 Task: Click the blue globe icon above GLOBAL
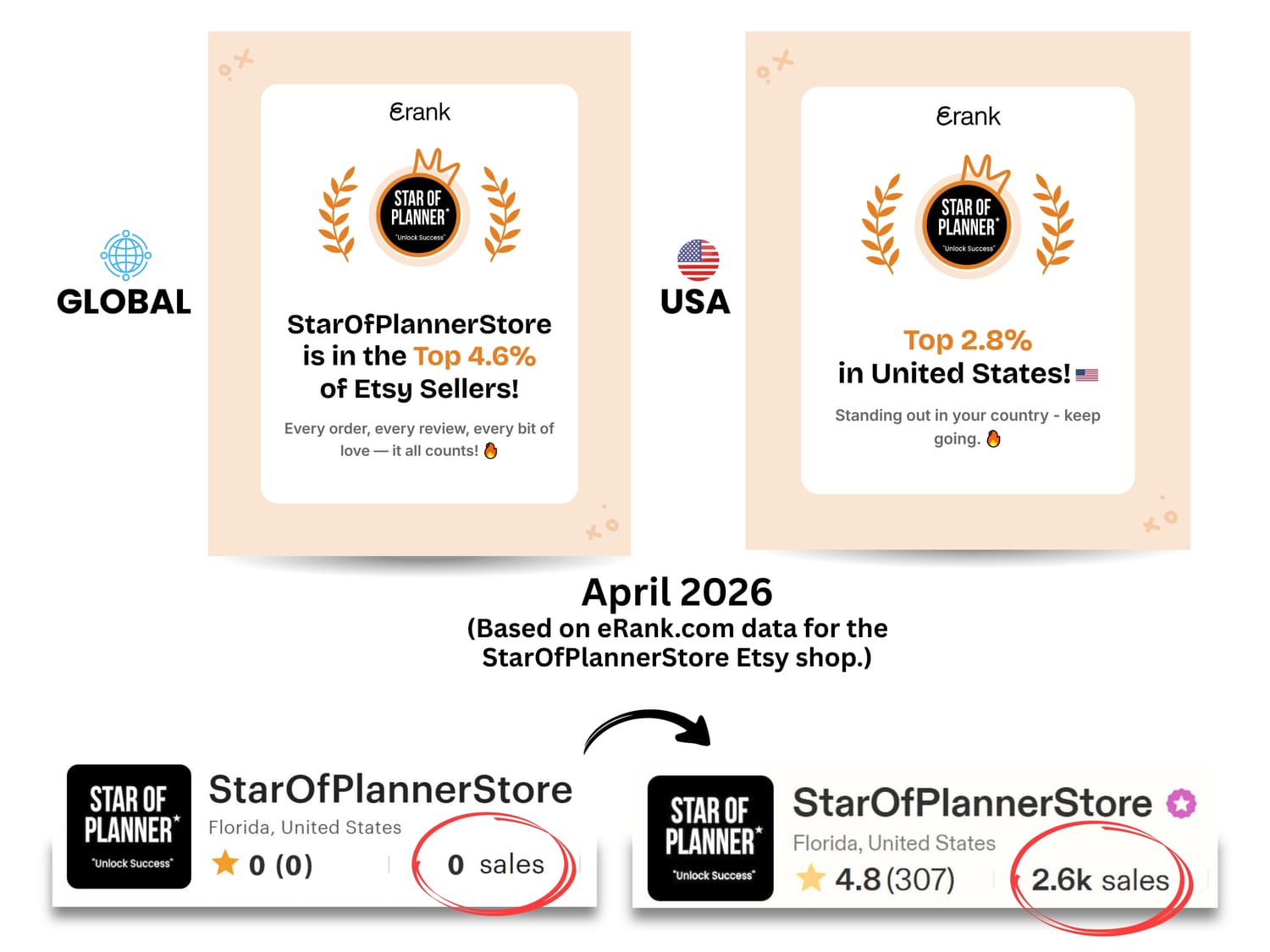point(125,255)
